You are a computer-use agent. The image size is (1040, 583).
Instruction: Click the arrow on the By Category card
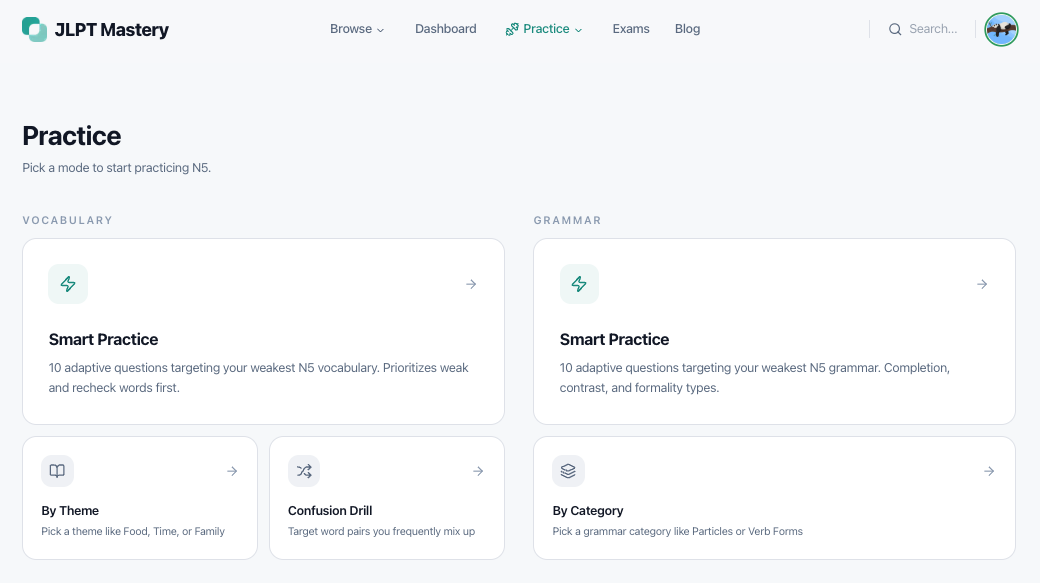pyautogui.click(x=989, y=471)
